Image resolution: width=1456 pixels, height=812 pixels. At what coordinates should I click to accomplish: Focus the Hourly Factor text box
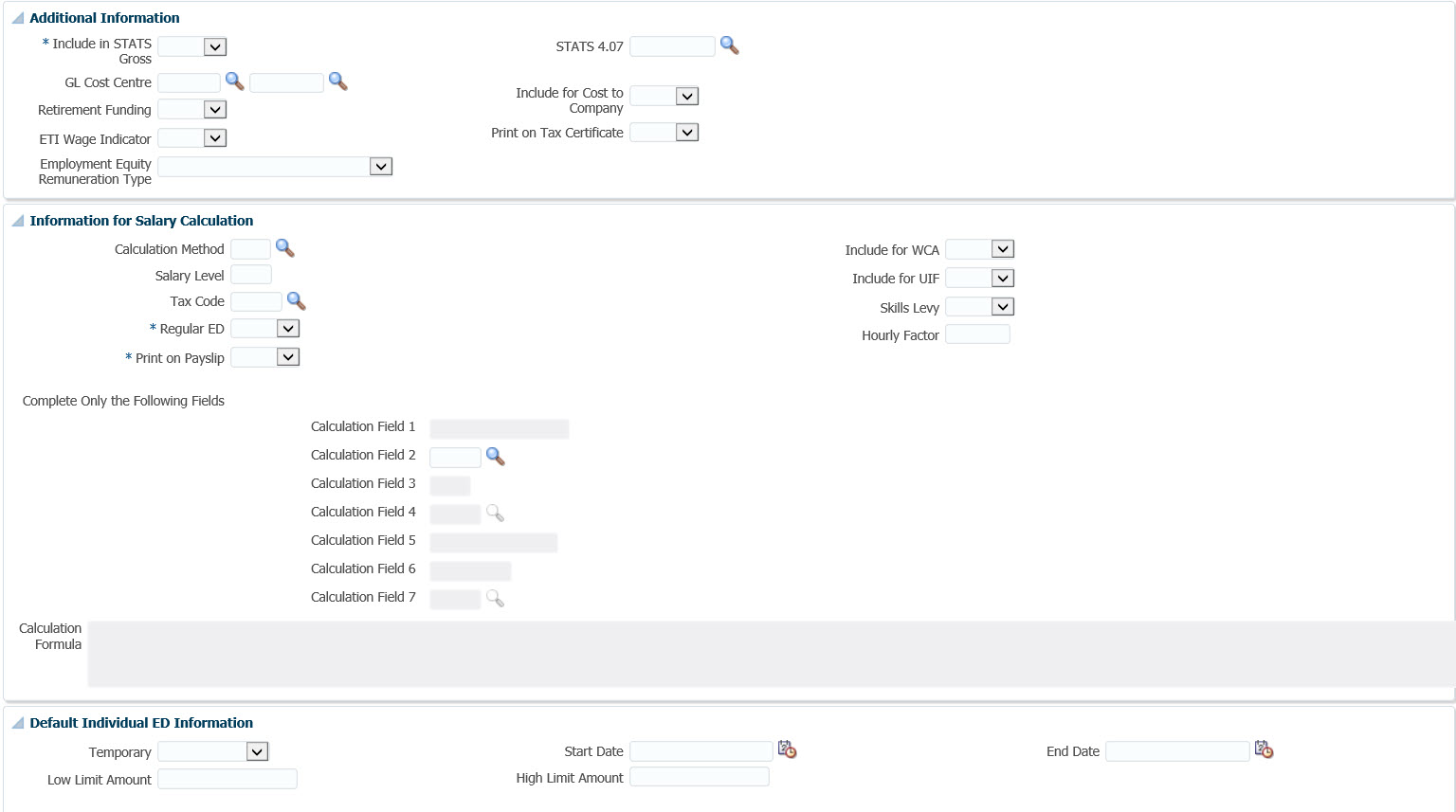pyautogui.click(x=977, y=334)
